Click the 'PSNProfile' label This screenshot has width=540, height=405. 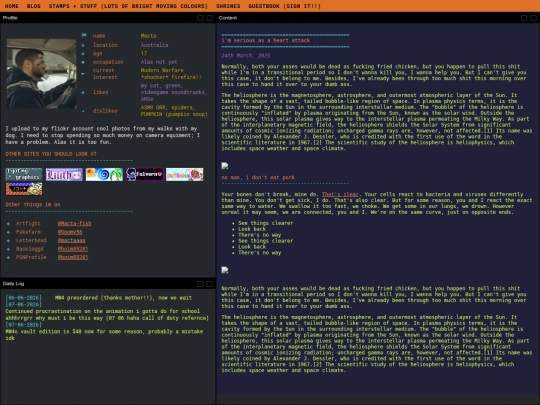click(31, 257)
